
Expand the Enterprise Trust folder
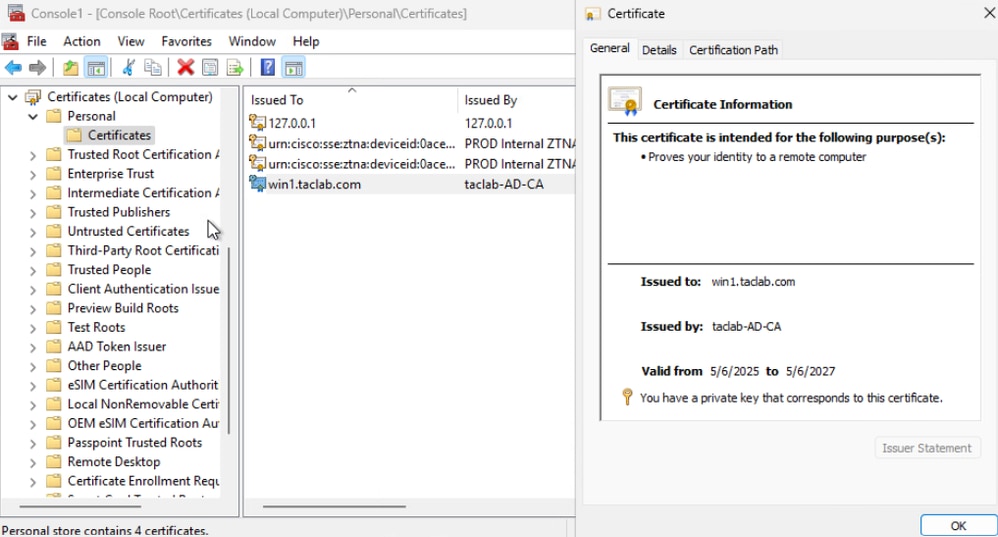pyautogui.click(x=33, y=174)
